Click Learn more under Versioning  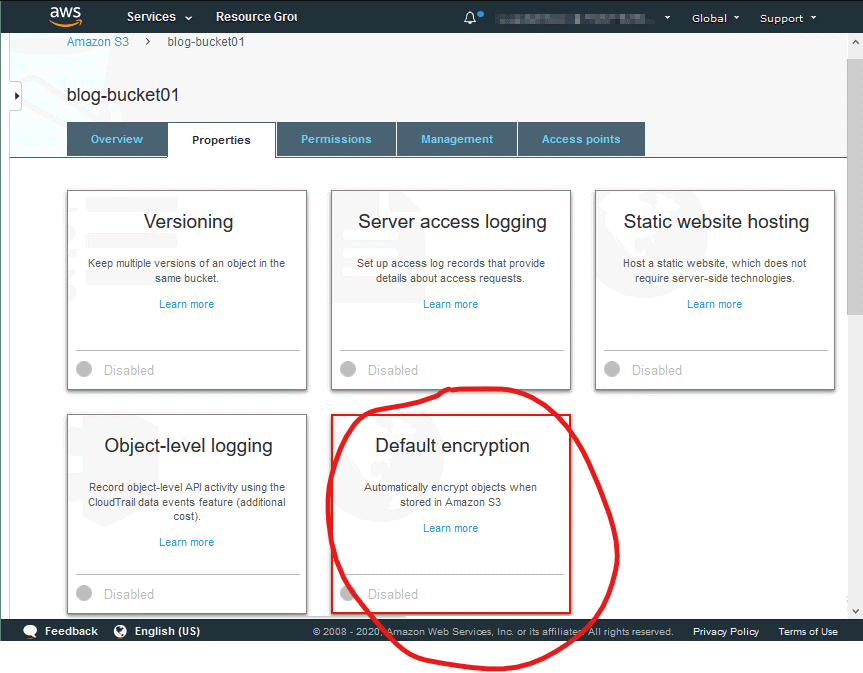[x=187, y=304]
